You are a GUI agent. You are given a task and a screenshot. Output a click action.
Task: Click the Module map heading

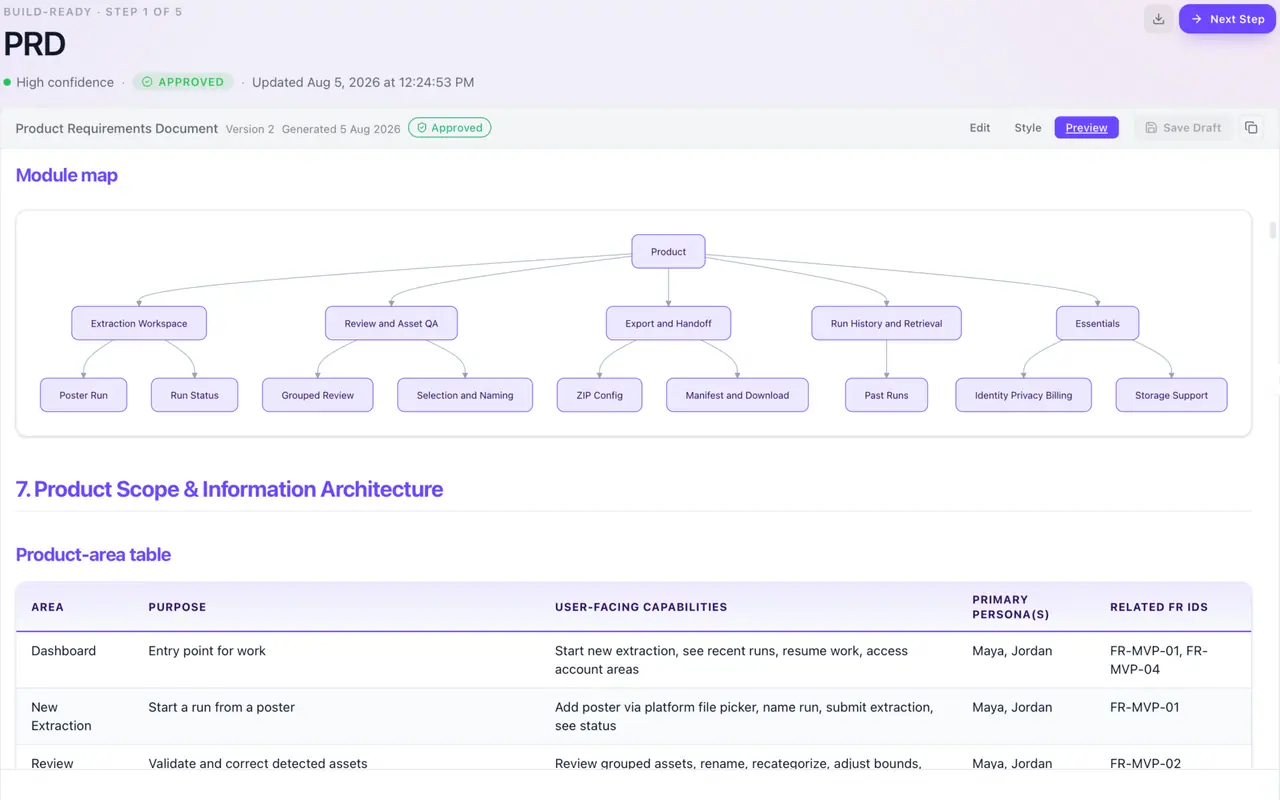[67, 175]
